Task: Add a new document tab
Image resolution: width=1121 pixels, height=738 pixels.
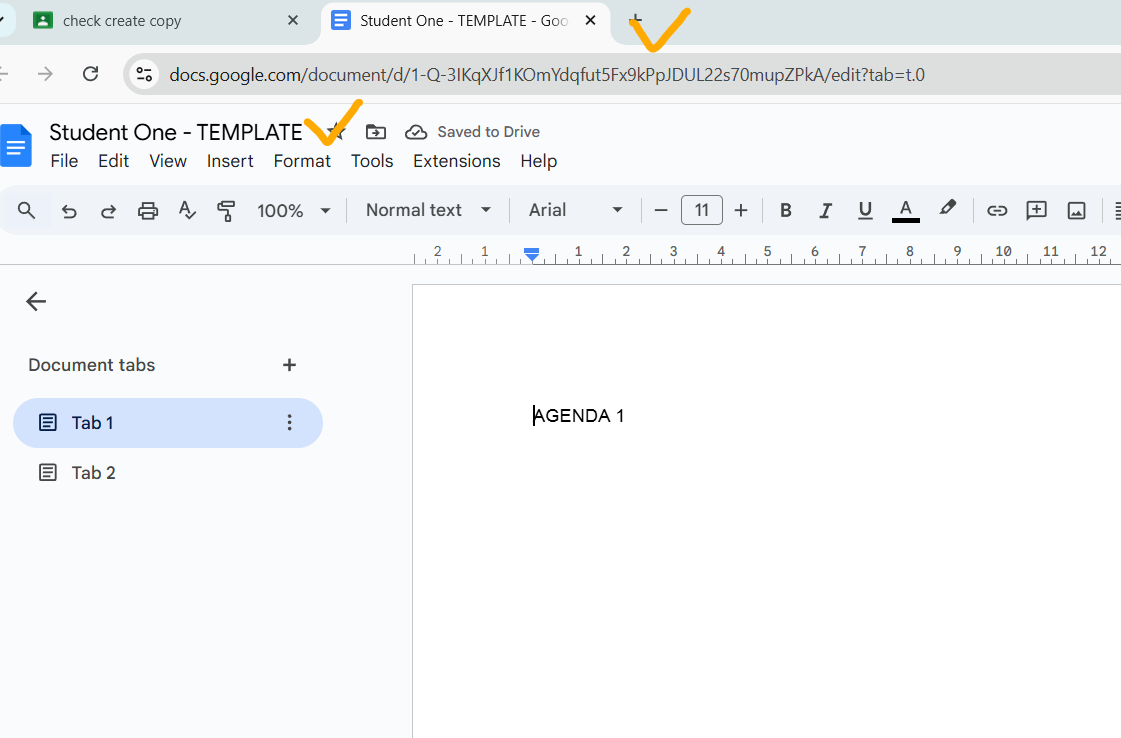Action: [x=289, y=365]
